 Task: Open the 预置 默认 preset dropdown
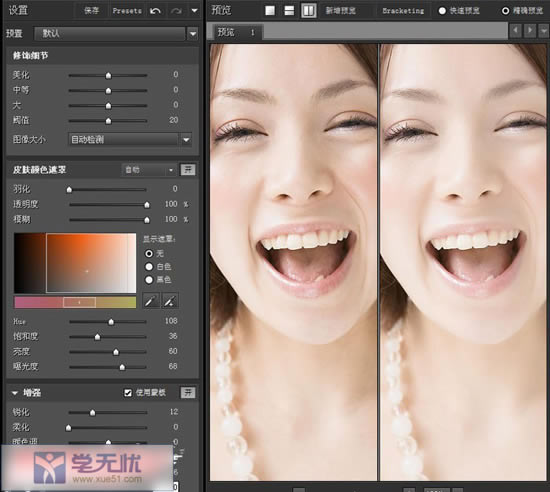pyautogui.click(x=116, y=34)
